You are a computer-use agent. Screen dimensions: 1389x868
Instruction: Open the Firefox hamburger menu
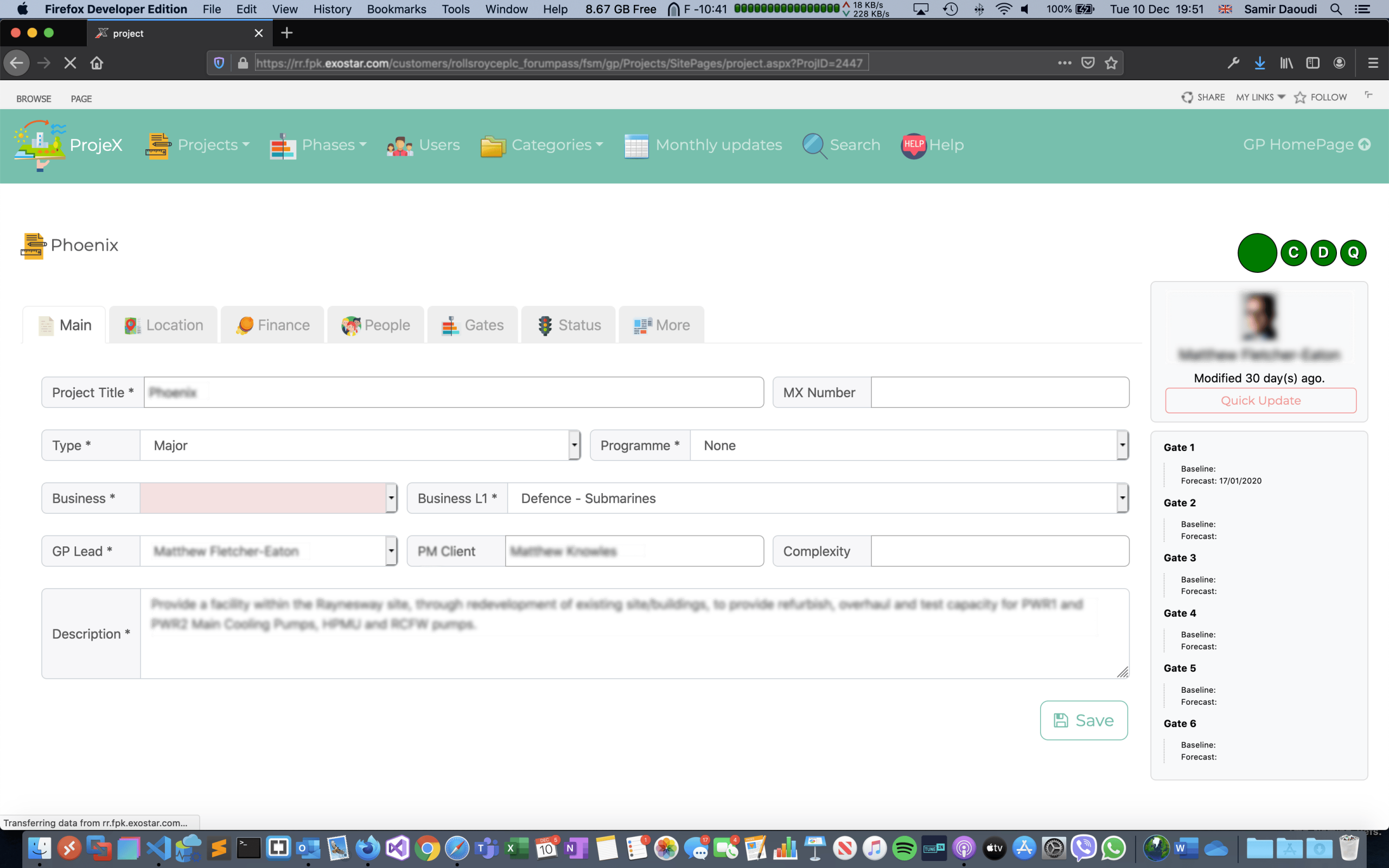(x=1373, y=63)
